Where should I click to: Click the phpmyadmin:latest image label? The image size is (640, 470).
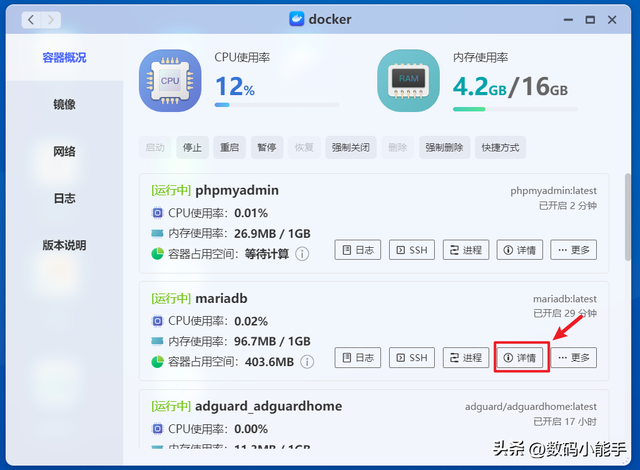coord(553,191)
